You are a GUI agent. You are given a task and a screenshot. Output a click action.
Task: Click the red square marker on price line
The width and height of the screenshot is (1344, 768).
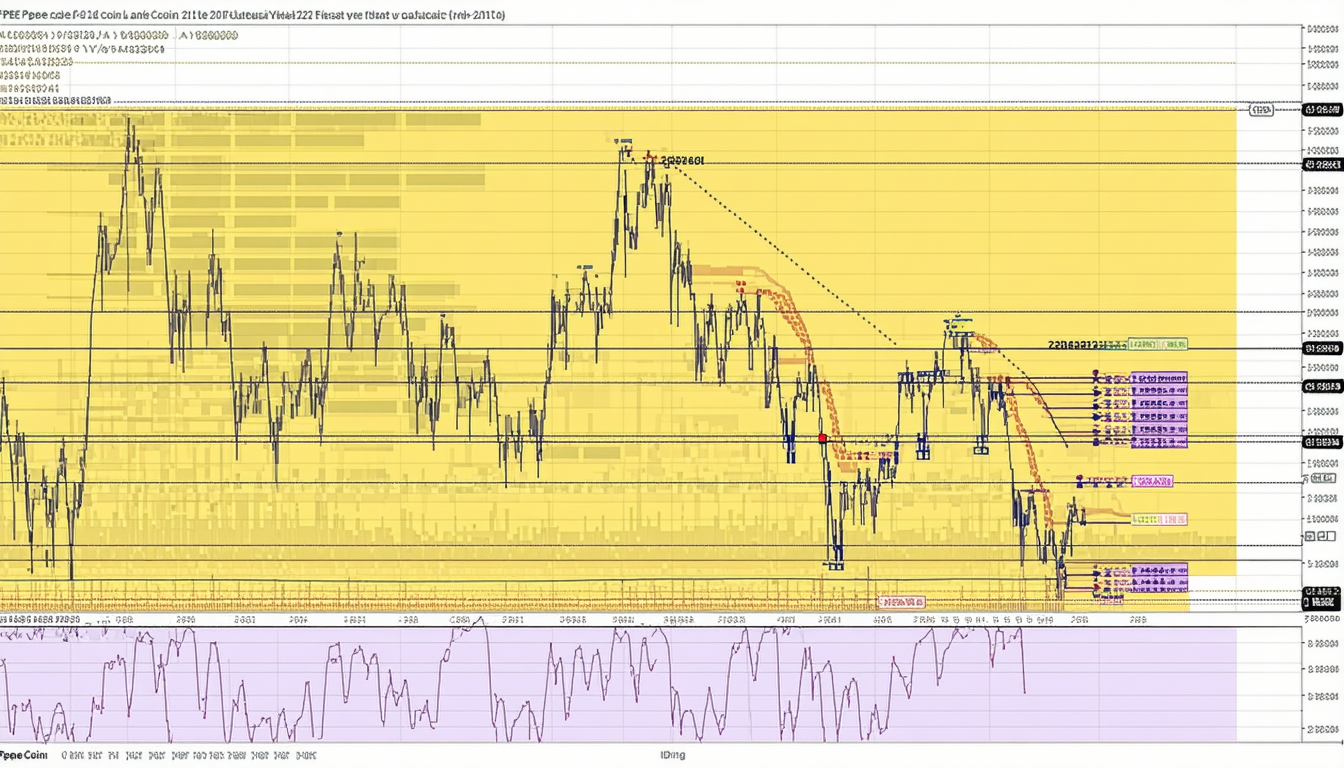tap(822, 438)
